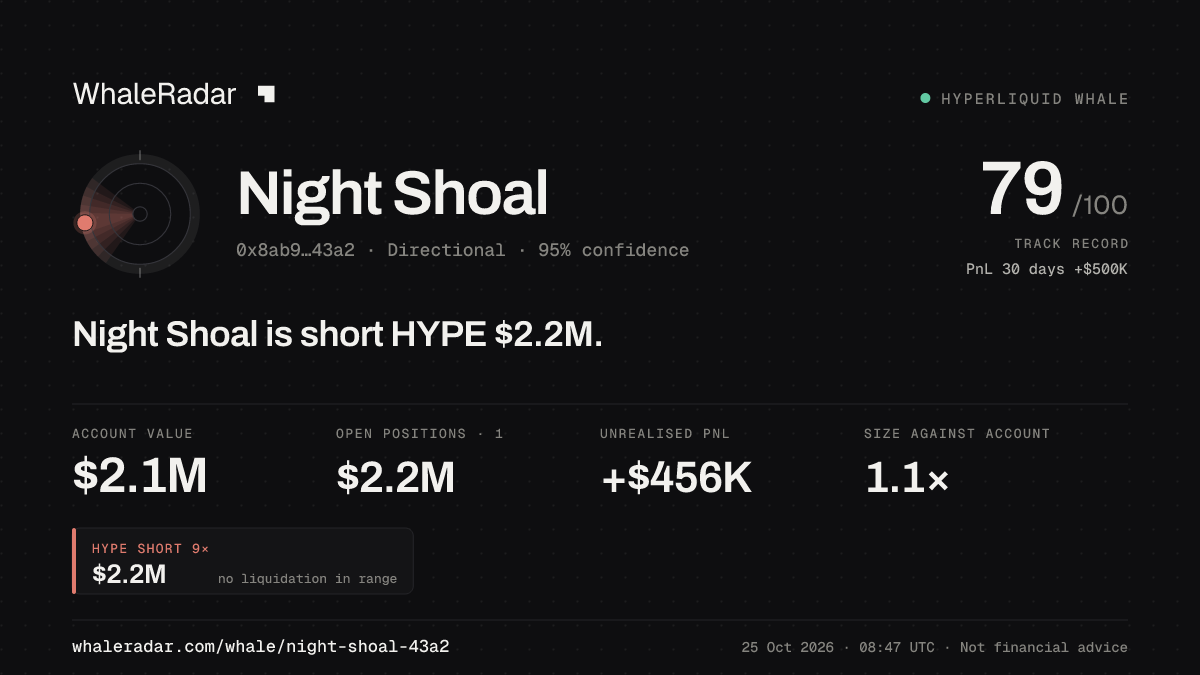1200x675 pixels.
Task: Click the $2.2M open positions value
Action: click(x=396, y=477)
